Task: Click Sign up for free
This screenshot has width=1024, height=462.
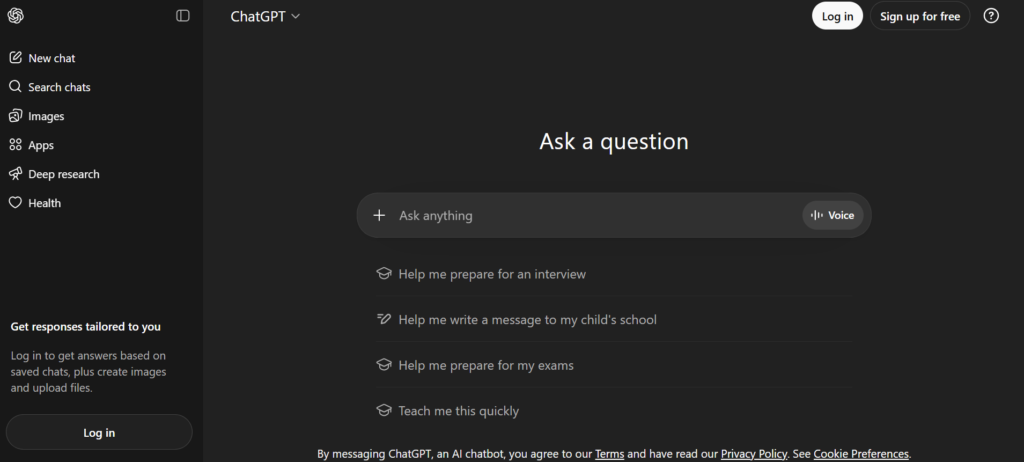Action: [x=920, y=16]
